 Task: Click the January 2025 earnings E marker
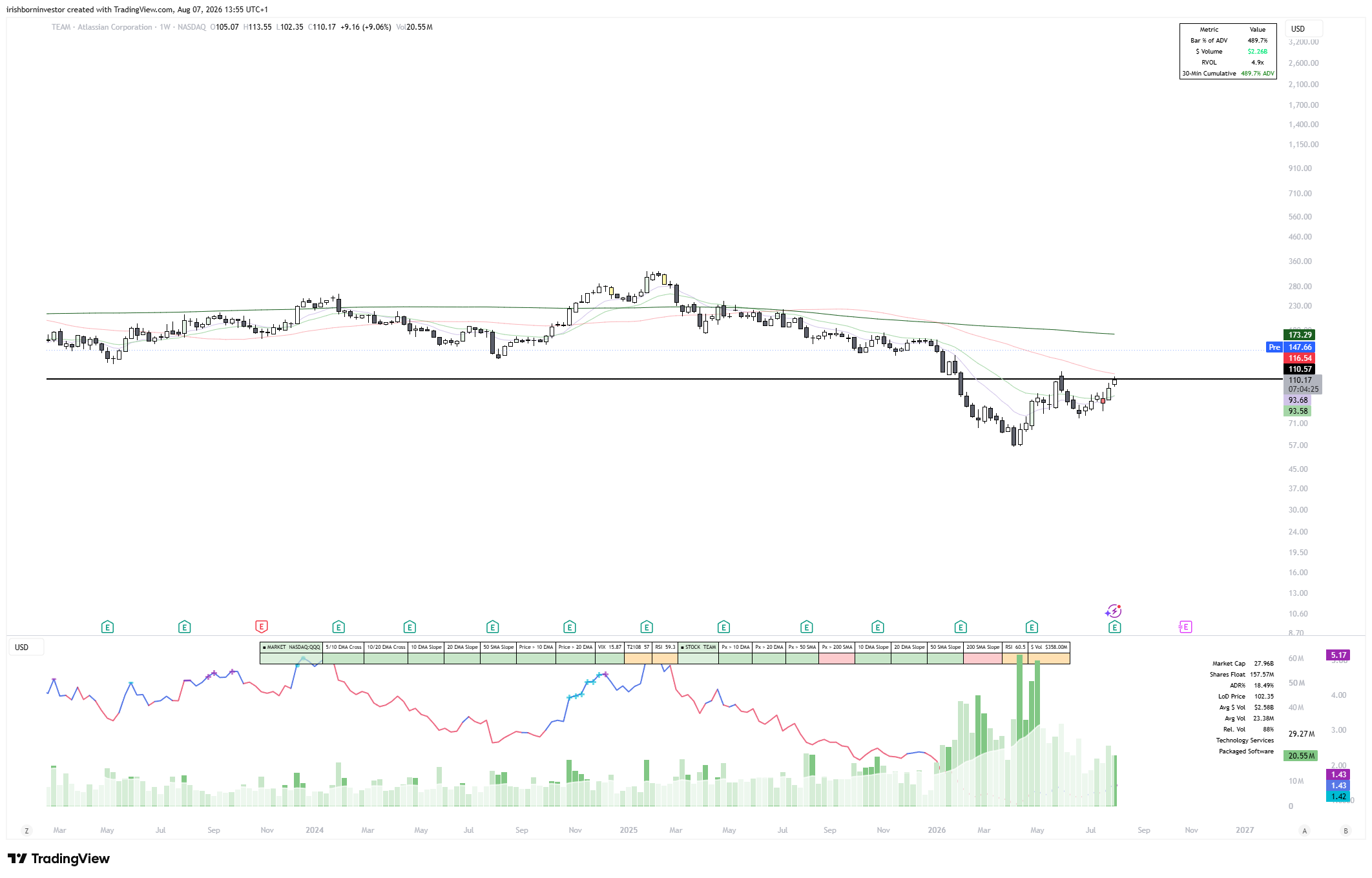[x=647, y=627]
